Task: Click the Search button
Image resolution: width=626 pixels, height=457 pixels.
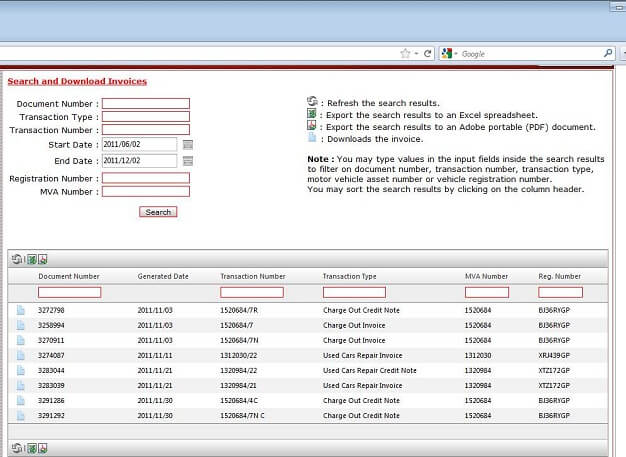Action: 158,212
